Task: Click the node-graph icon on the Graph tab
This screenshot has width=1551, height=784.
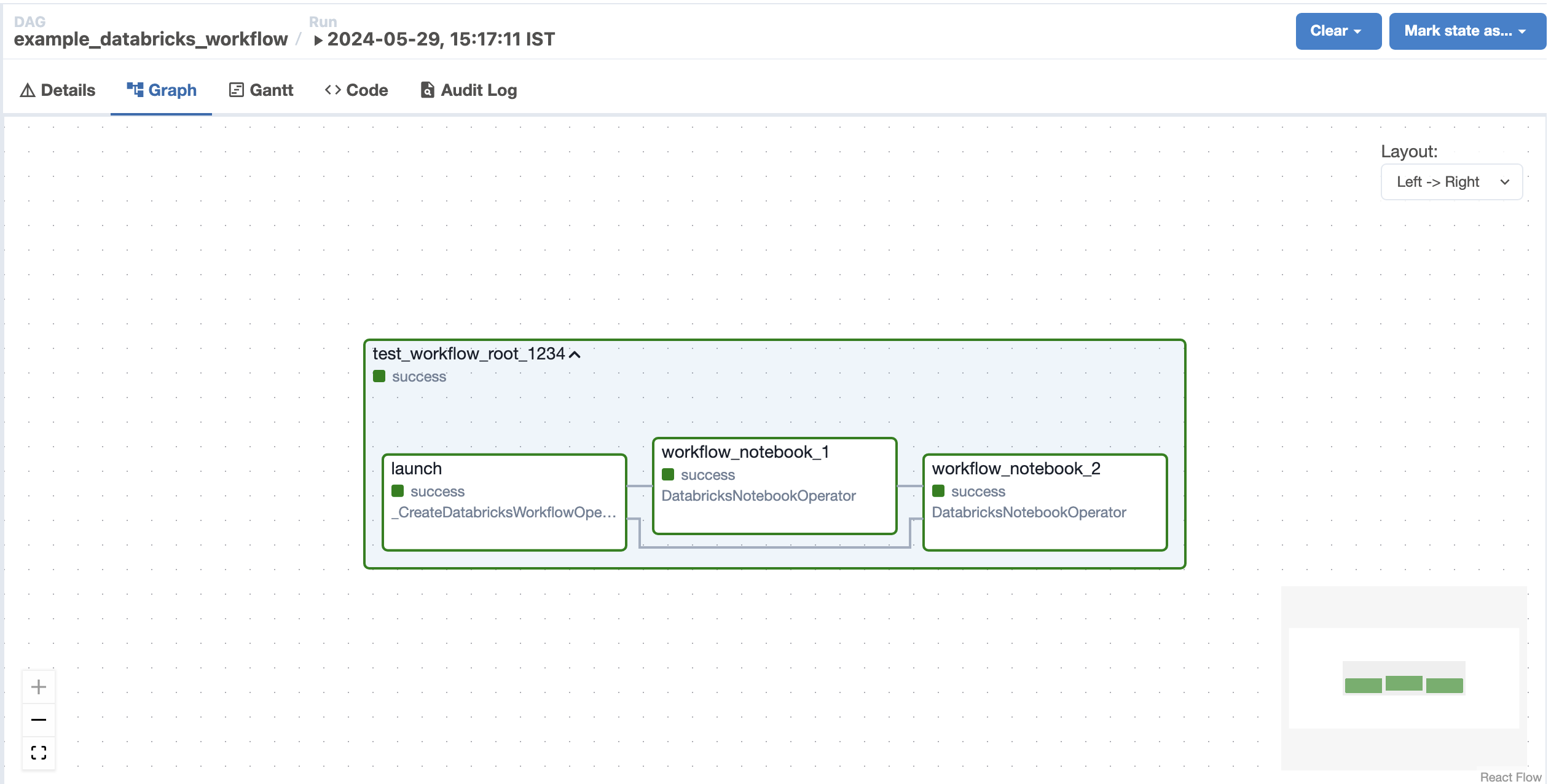Action: point(135,88)
